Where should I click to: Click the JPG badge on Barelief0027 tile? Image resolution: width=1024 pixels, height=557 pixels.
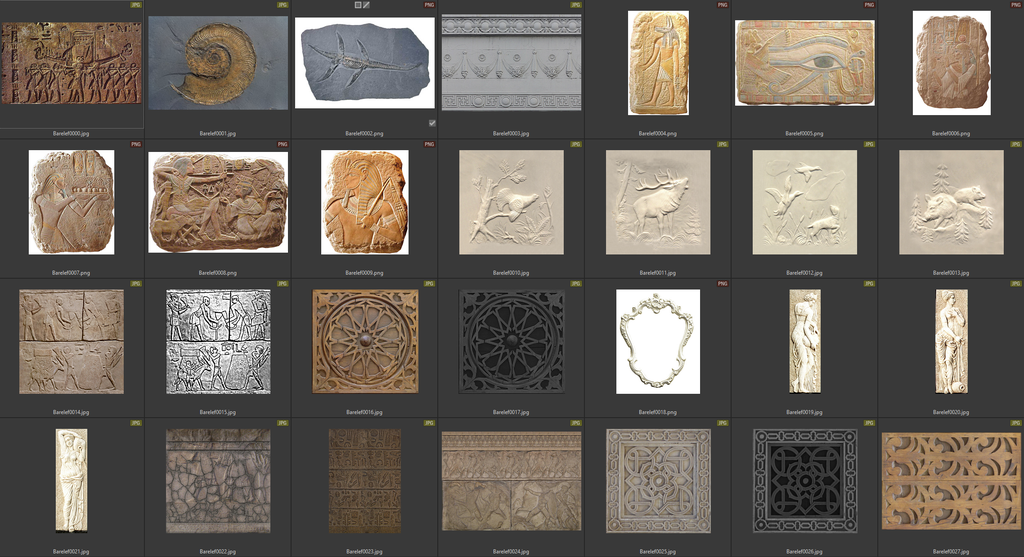point(1016,423)
